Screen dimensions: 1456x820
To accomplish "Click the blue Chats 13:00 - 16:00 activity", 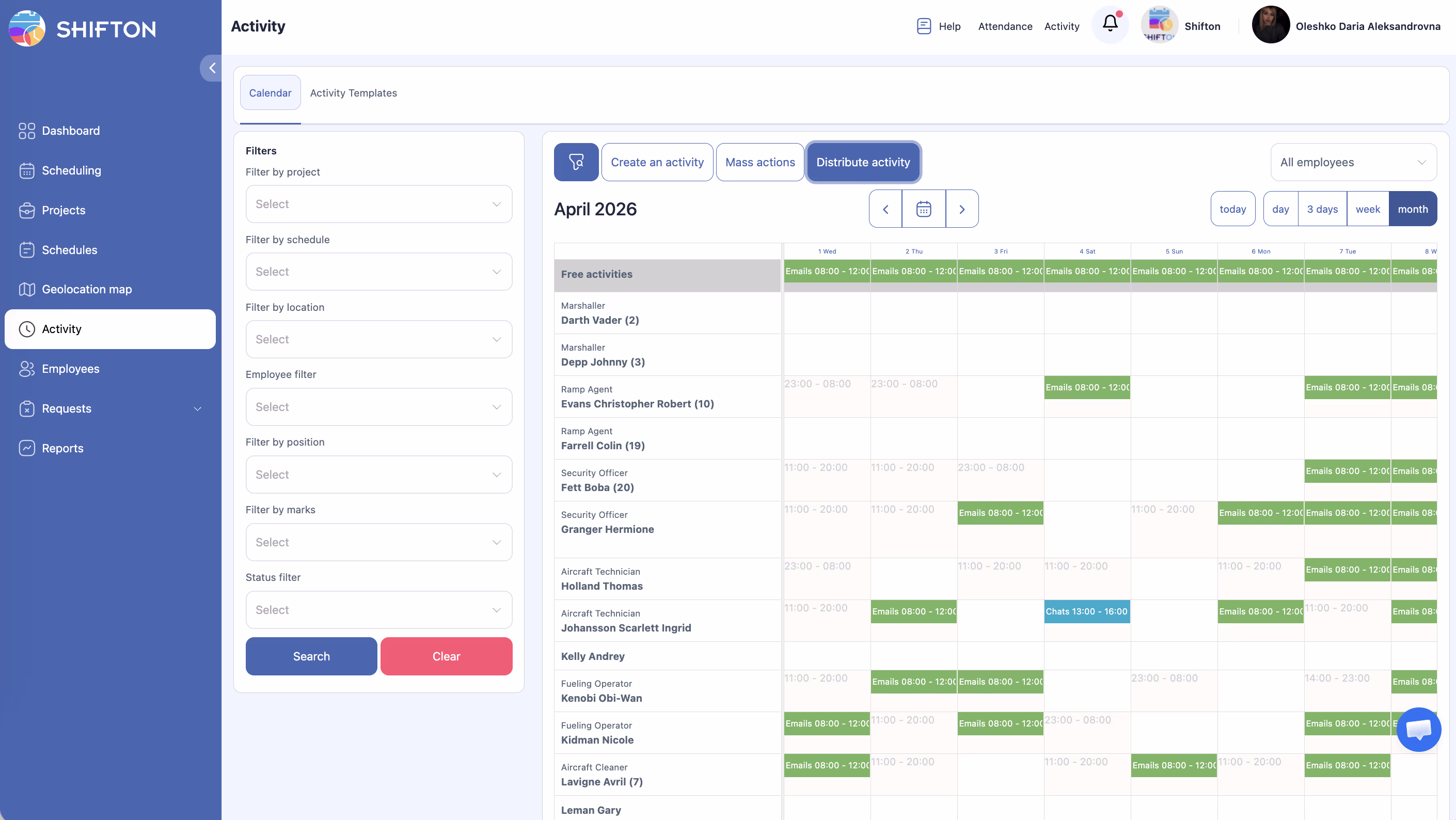I will (1086, 611).
